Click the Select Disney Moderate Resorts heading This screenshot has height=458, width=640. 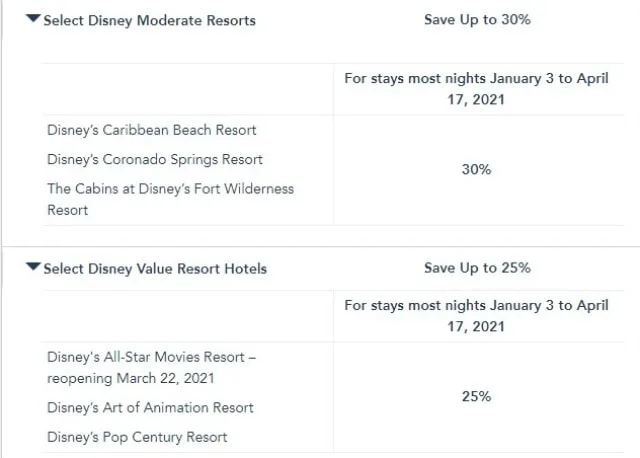[149, 20]
